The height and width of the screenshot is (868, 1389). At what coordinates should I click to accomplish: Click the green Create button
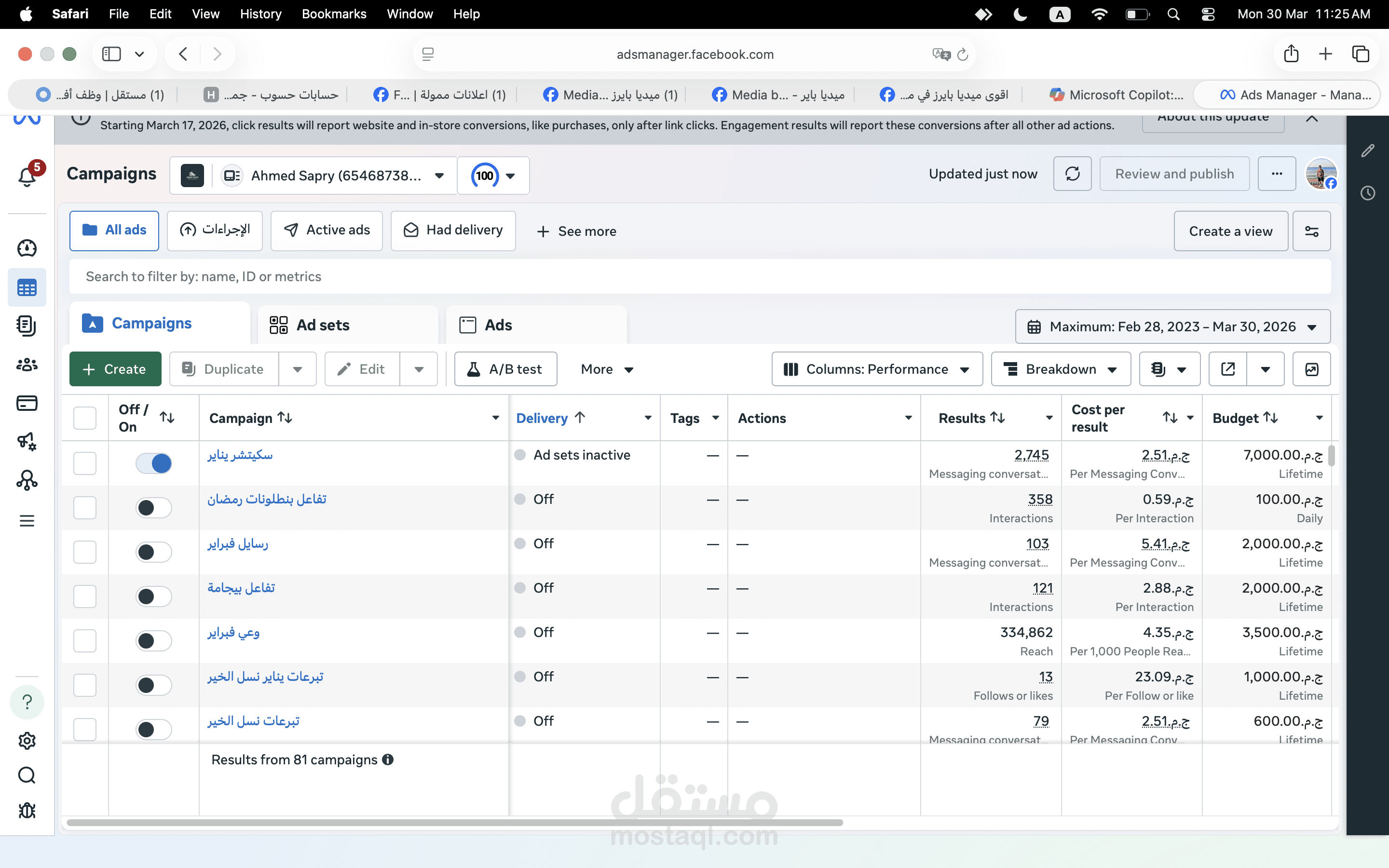pyautogui.click(x=115, y=369)
